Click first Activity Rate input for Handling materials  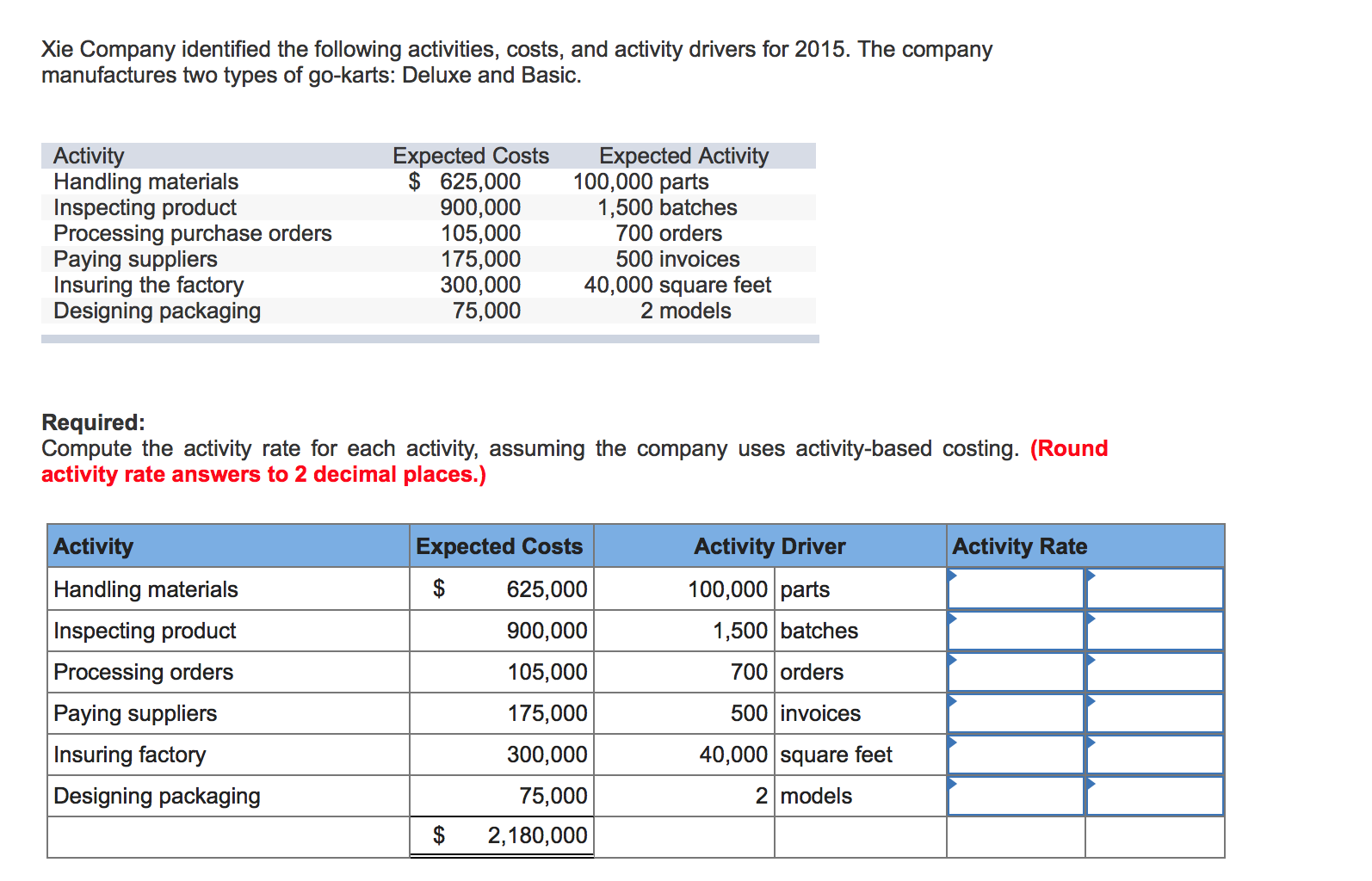(x=1016, y=589)
